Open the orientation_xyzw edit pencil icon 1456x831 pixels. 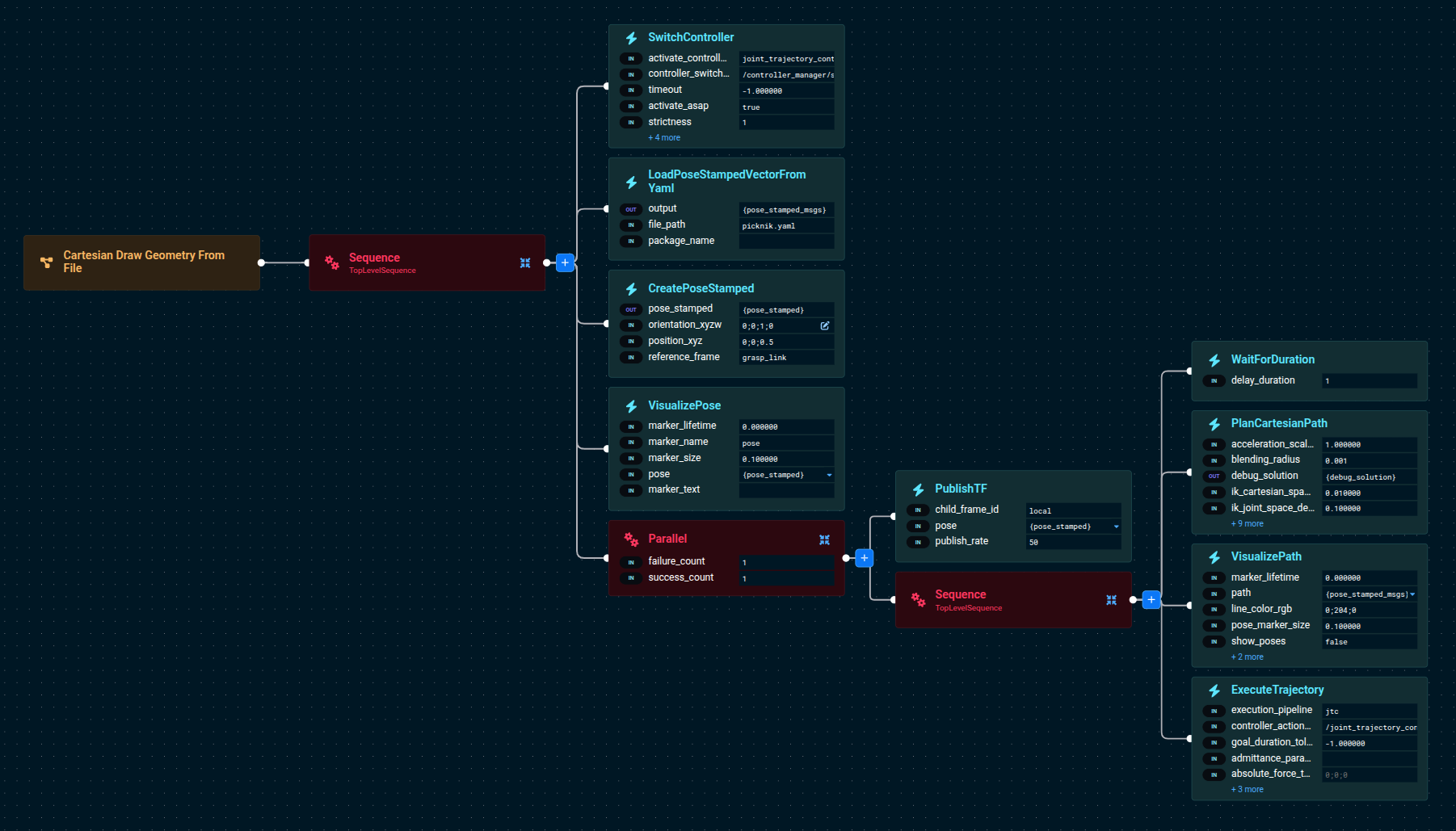click(x=825, y=325)
